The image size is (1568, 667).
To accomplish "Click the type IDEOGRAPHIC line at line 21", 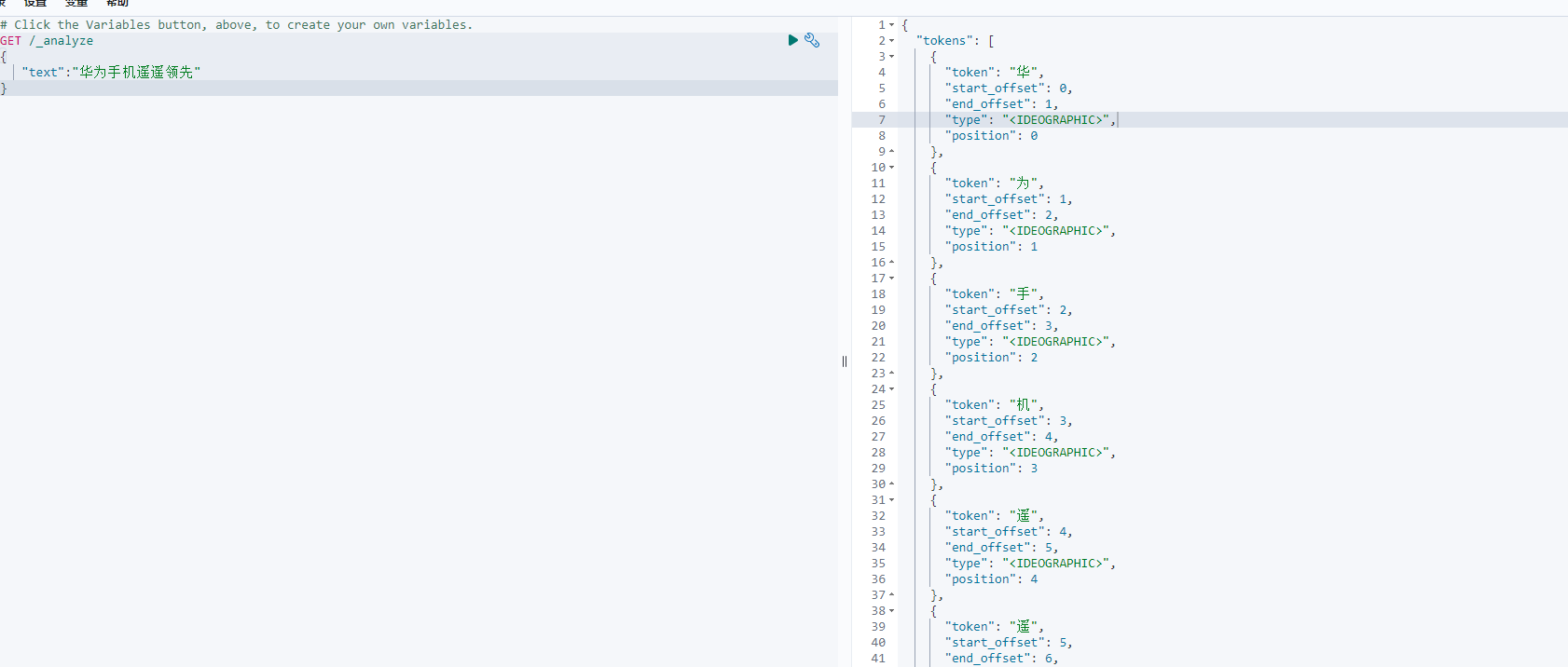I will pos(1030,342).
